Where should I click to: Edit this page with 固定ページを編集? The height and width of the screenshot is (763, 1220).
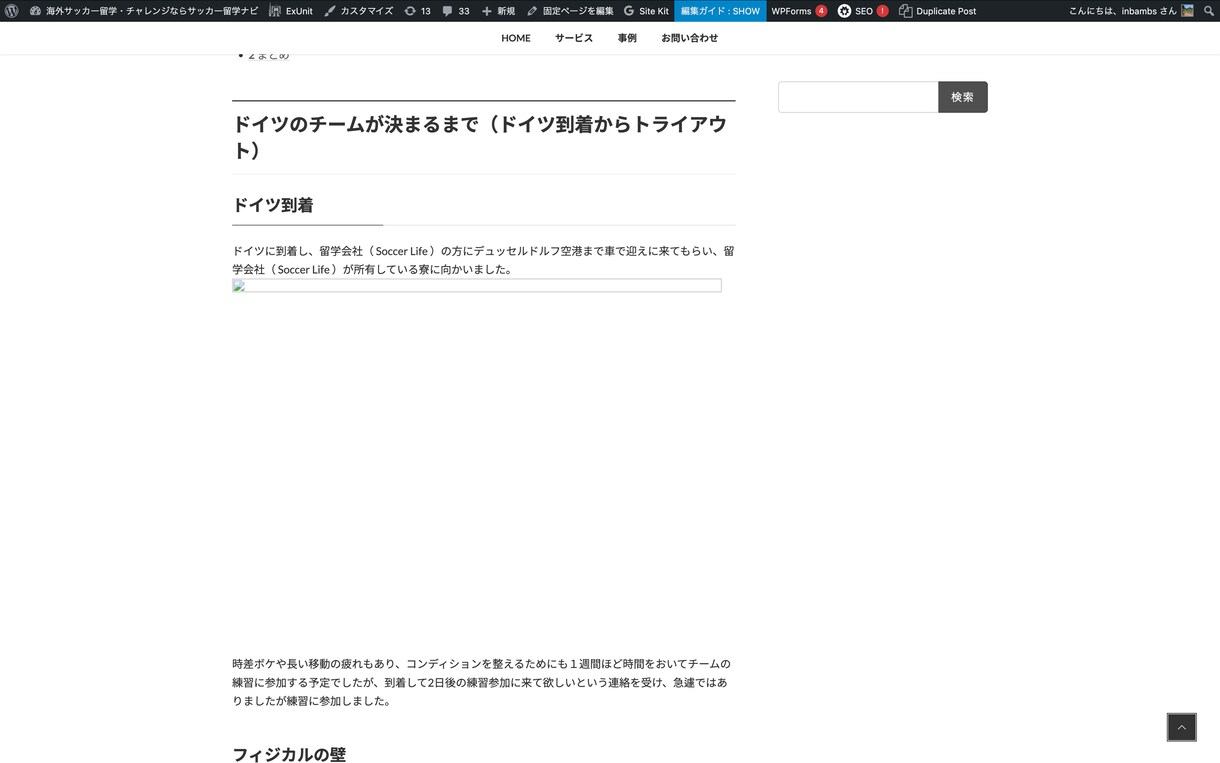570,11
